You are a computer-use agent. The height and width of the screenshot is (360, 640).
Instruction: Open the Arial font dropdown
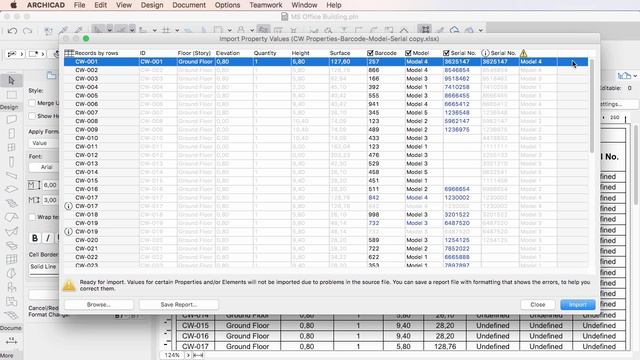tap(44, 167)
